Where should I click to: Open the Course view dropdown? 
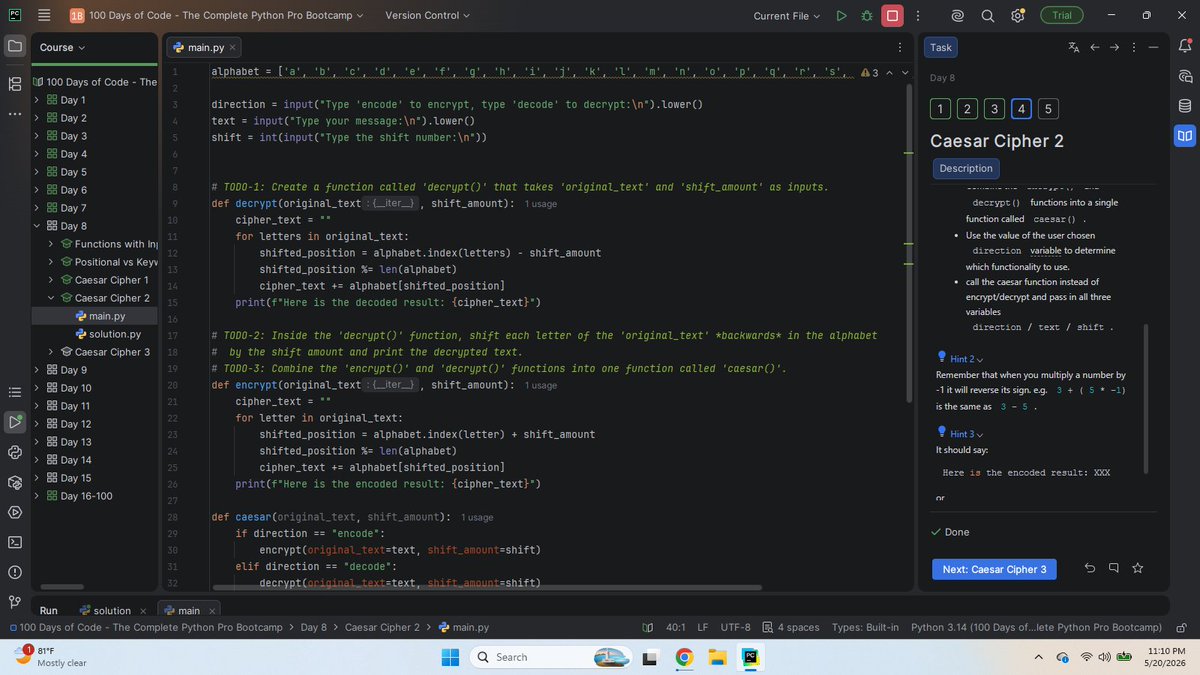click(62, 47)
